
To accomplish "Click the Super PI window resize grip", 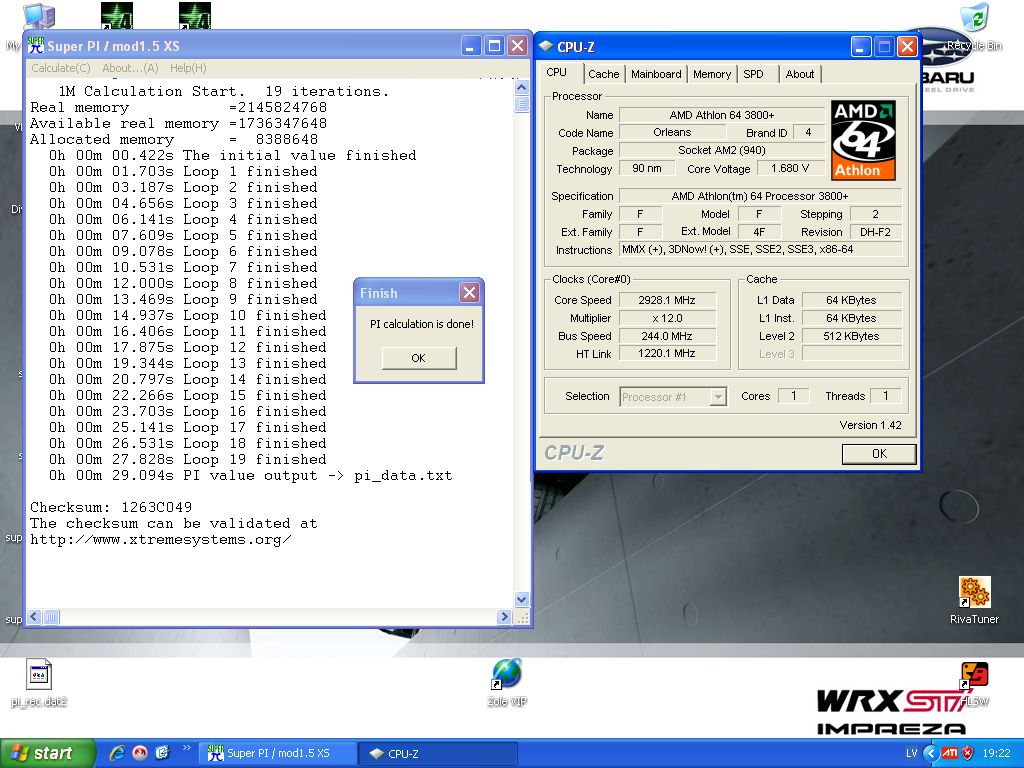I will pos(522,617).
